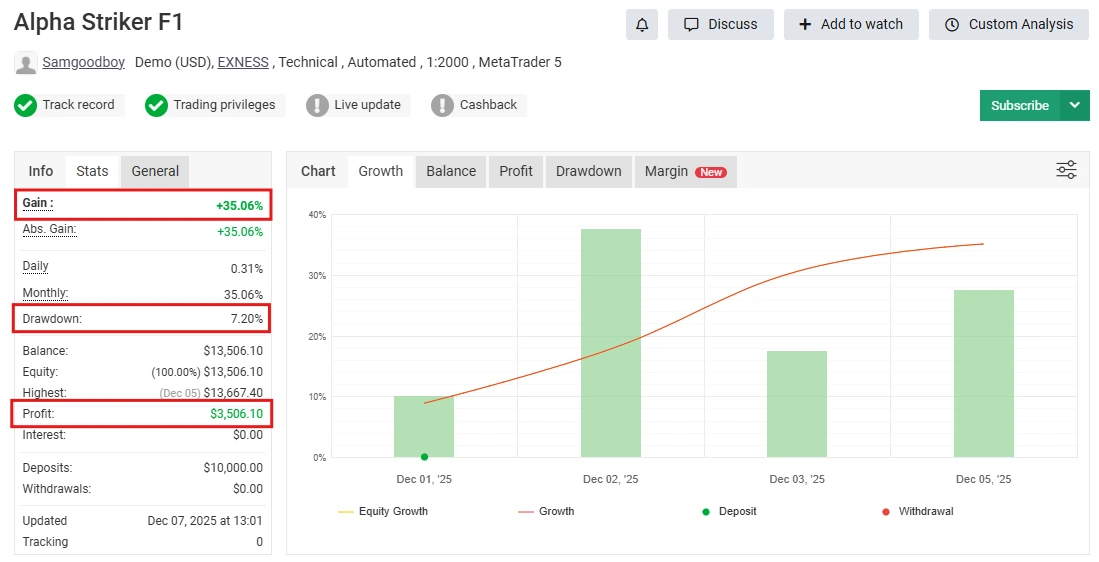The image size is (1099, 562).
Task: Open the EXNESS broker link
Action: pos(243,62)
